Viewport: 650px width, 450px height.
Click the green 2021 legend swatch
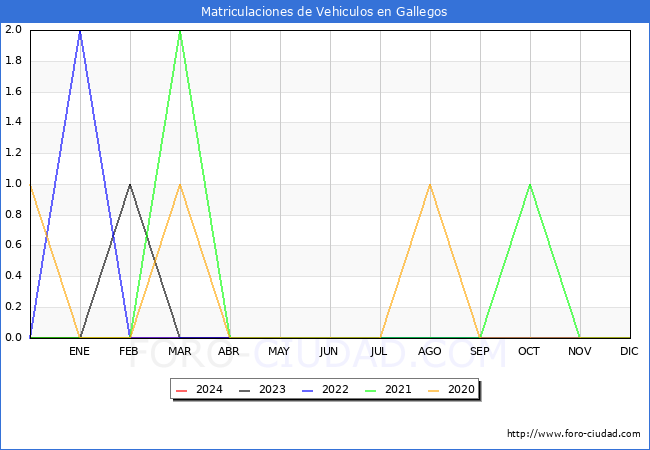point(371,390)
